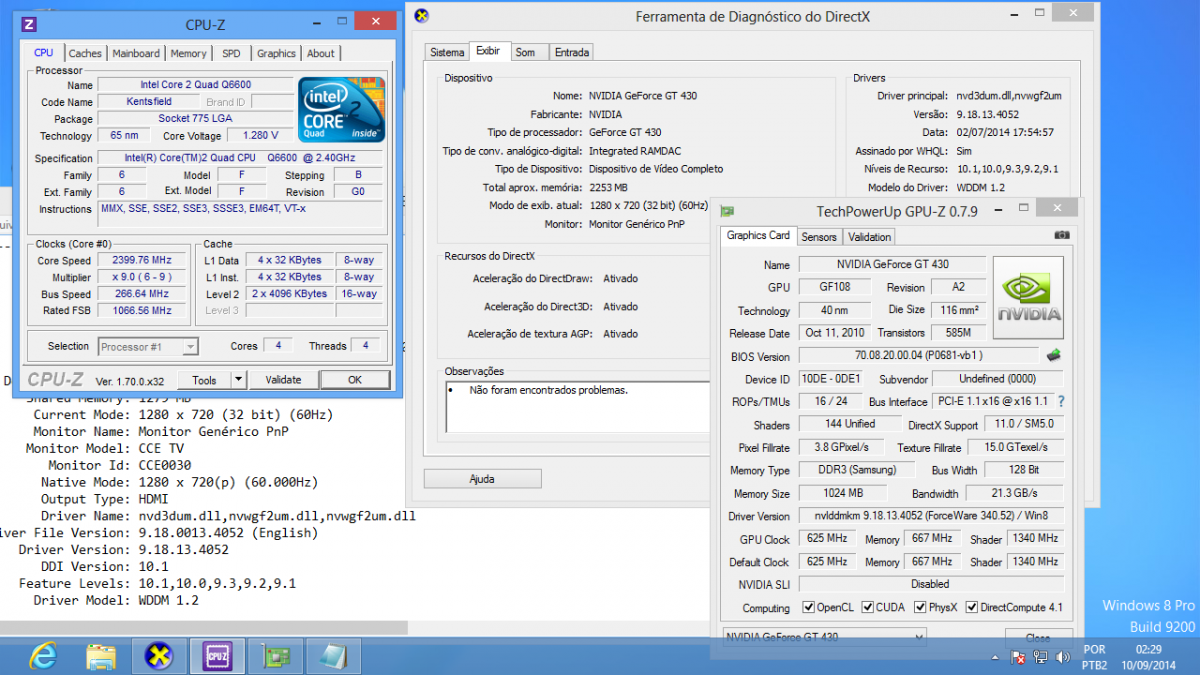
Task: Expand the Tools dropdown arrow in CPU-Z
Action: [x=238, y=380]
